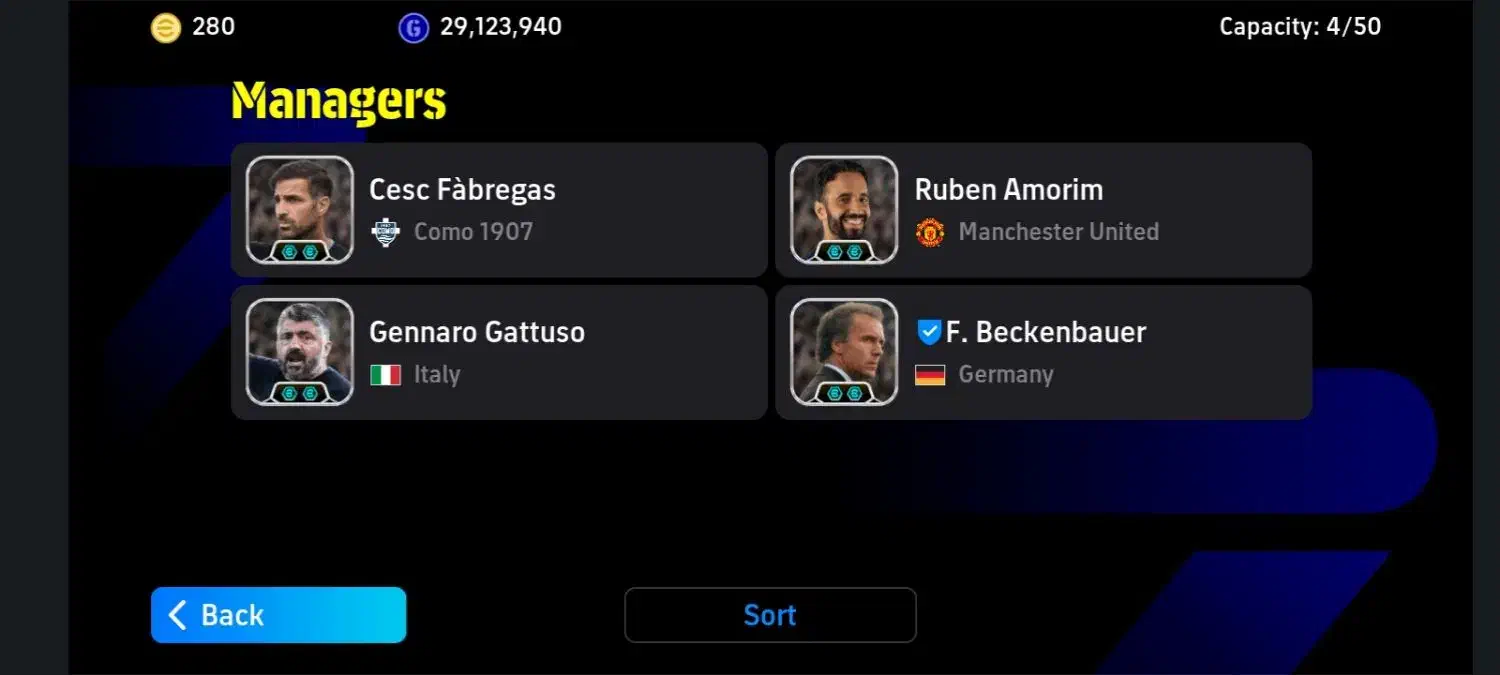Open Cesc Fàbregas portrait thumbnail
Viewport: 1500px width, 675px height.
coord(300,210)
